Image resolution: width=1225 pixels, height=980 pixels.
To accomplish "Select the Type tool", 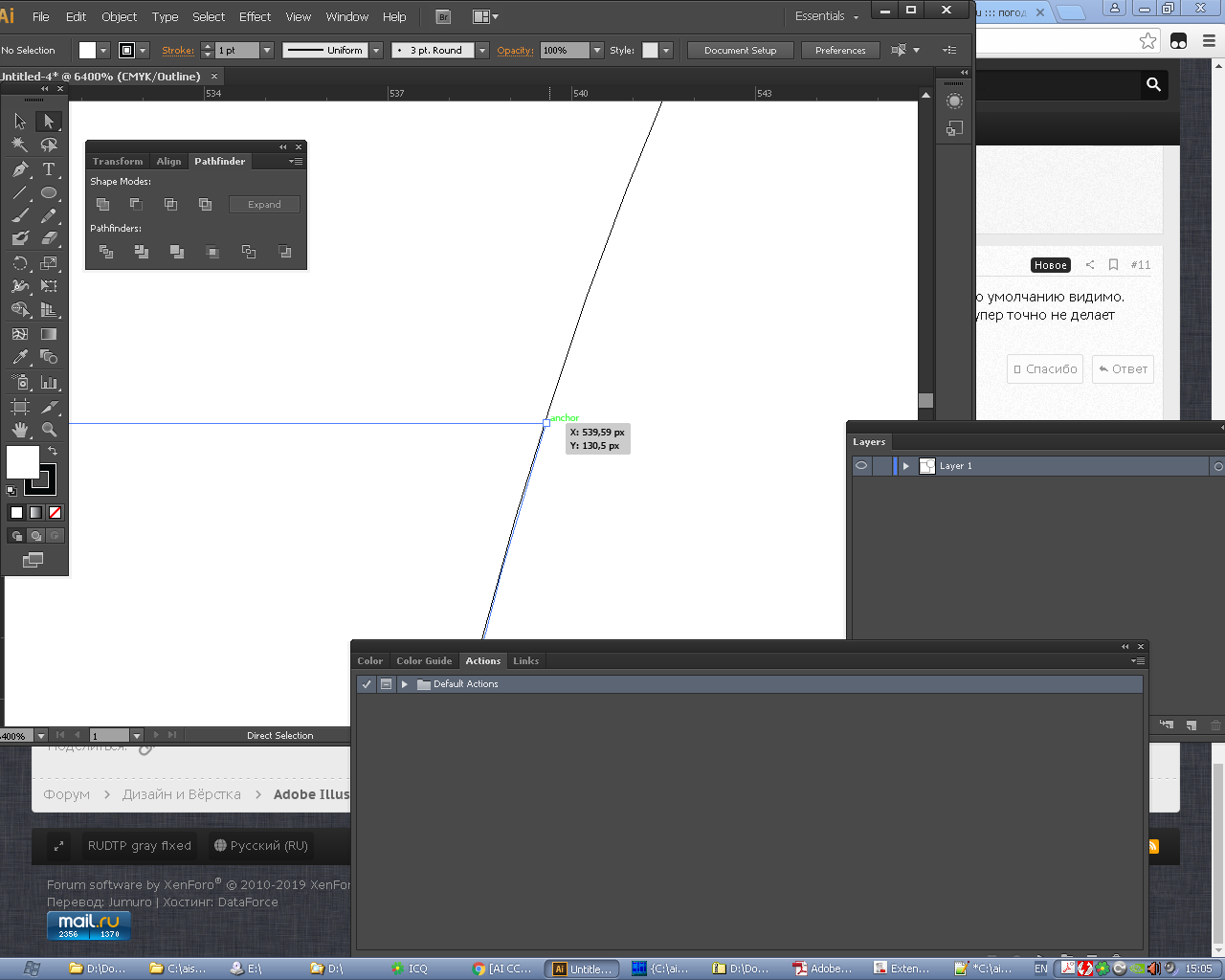I will [49, 169].
